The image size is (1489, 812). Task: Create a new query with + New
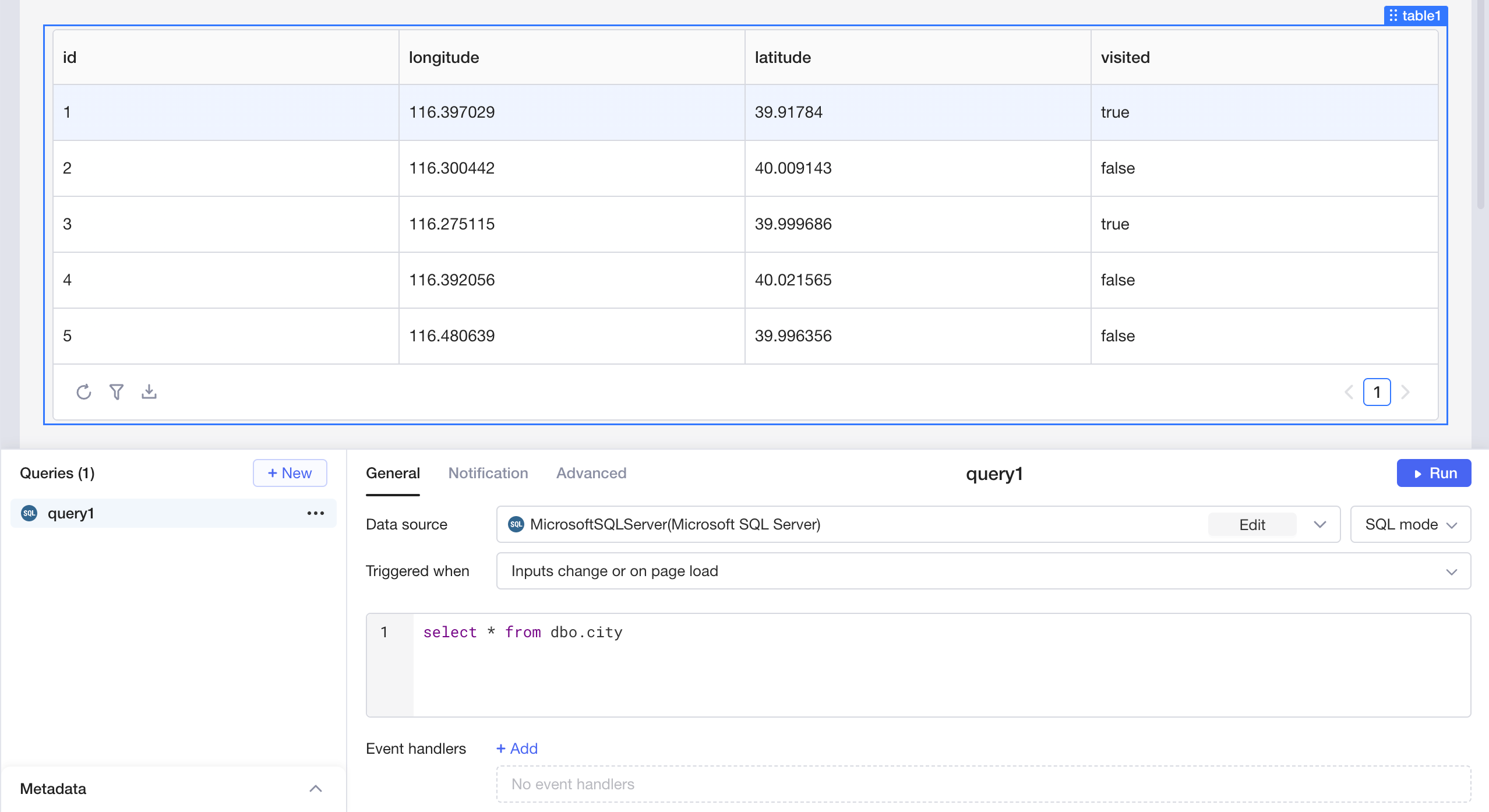(290, 473)
